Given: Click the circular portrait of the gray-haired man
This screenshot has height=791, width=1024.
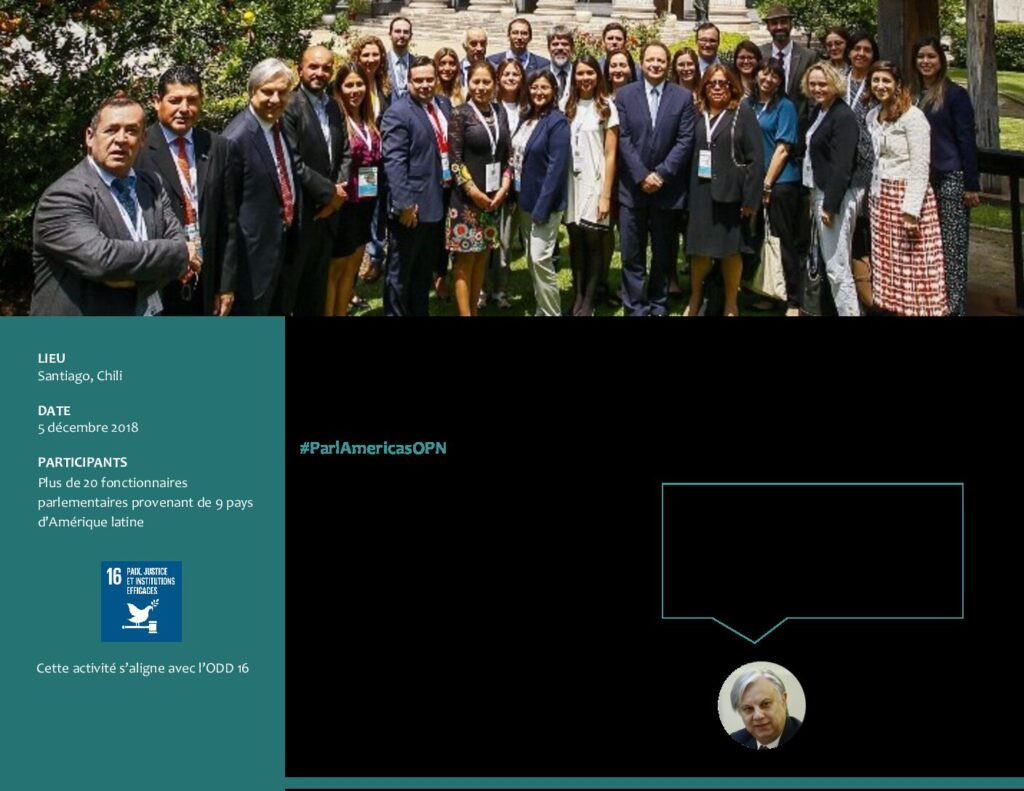Looking at the screenshot, I should [x=761, y=705].
